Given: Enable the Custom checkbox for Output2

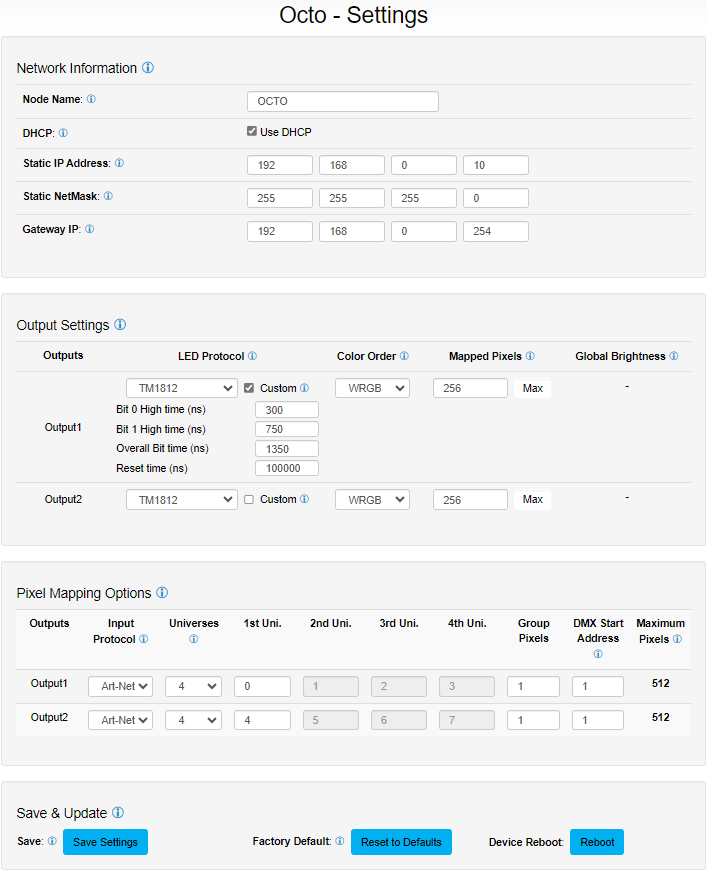Looking at the screenshot, I should 249,499.
